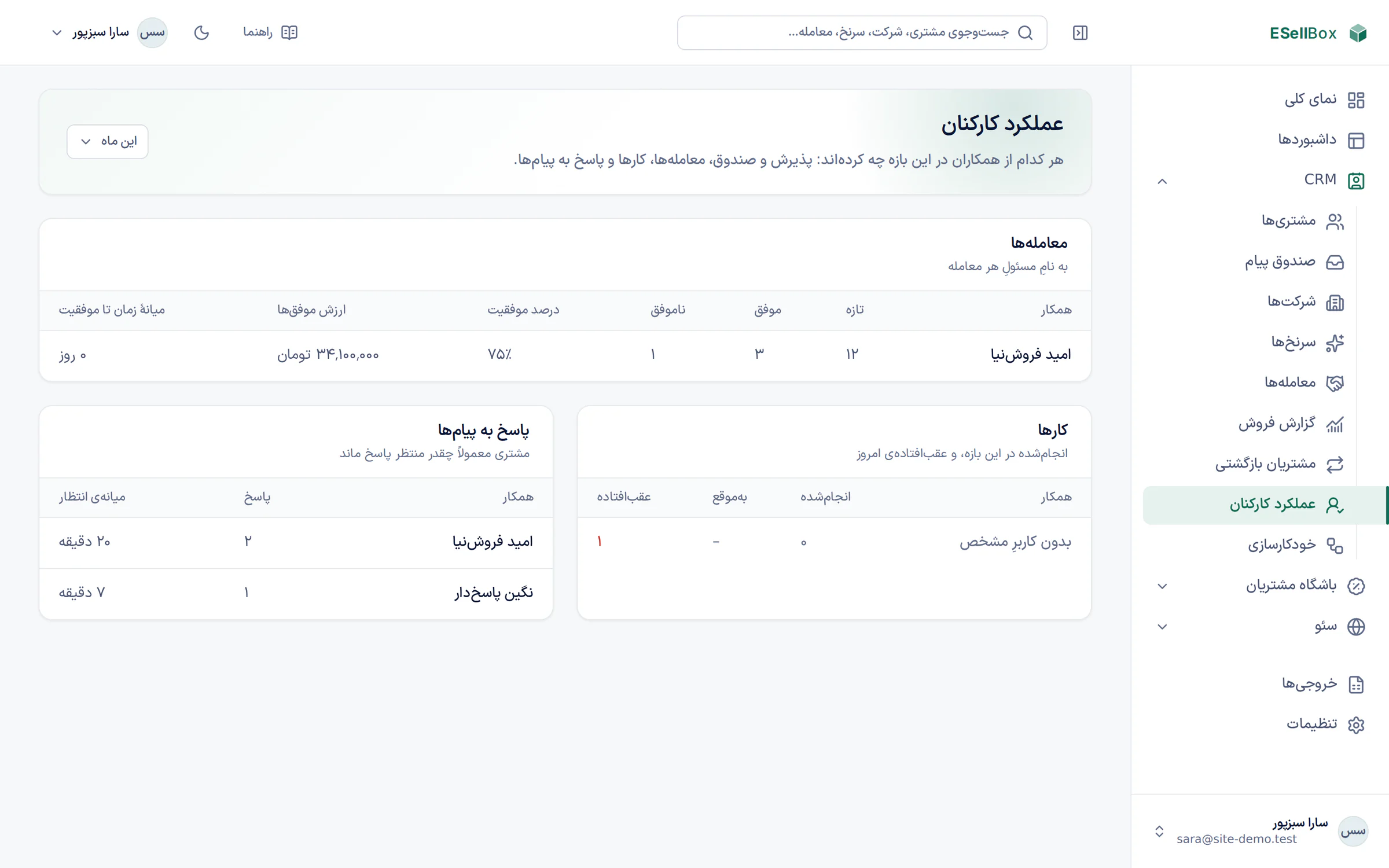The width and height of the screenshot is (1389, 868).
Task: Toggle dark mode with the moon icon
Action: click(x=201, y=32)
